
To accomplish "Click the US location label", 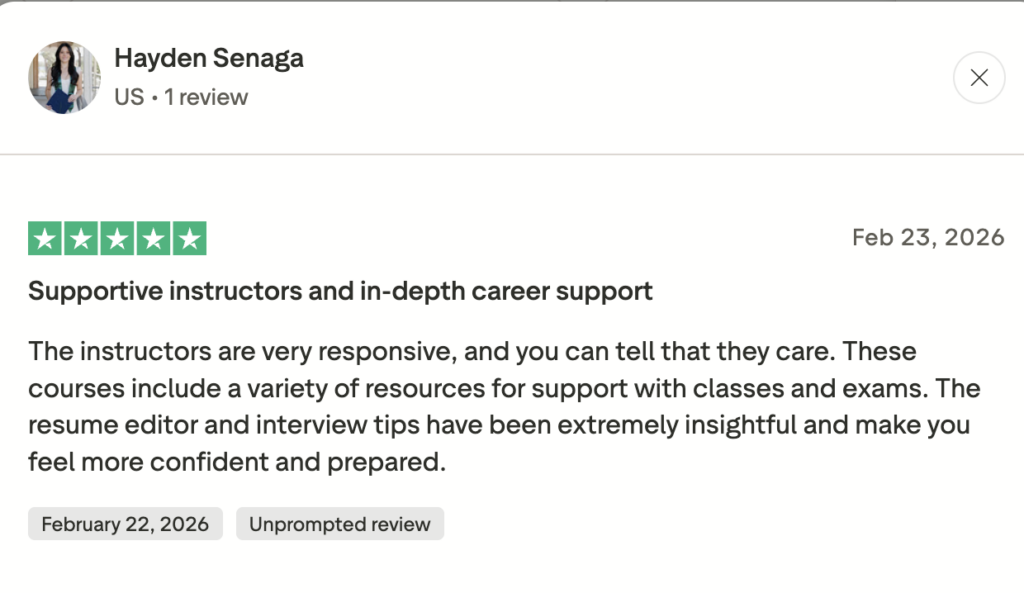I will click(x=128, y=97).
